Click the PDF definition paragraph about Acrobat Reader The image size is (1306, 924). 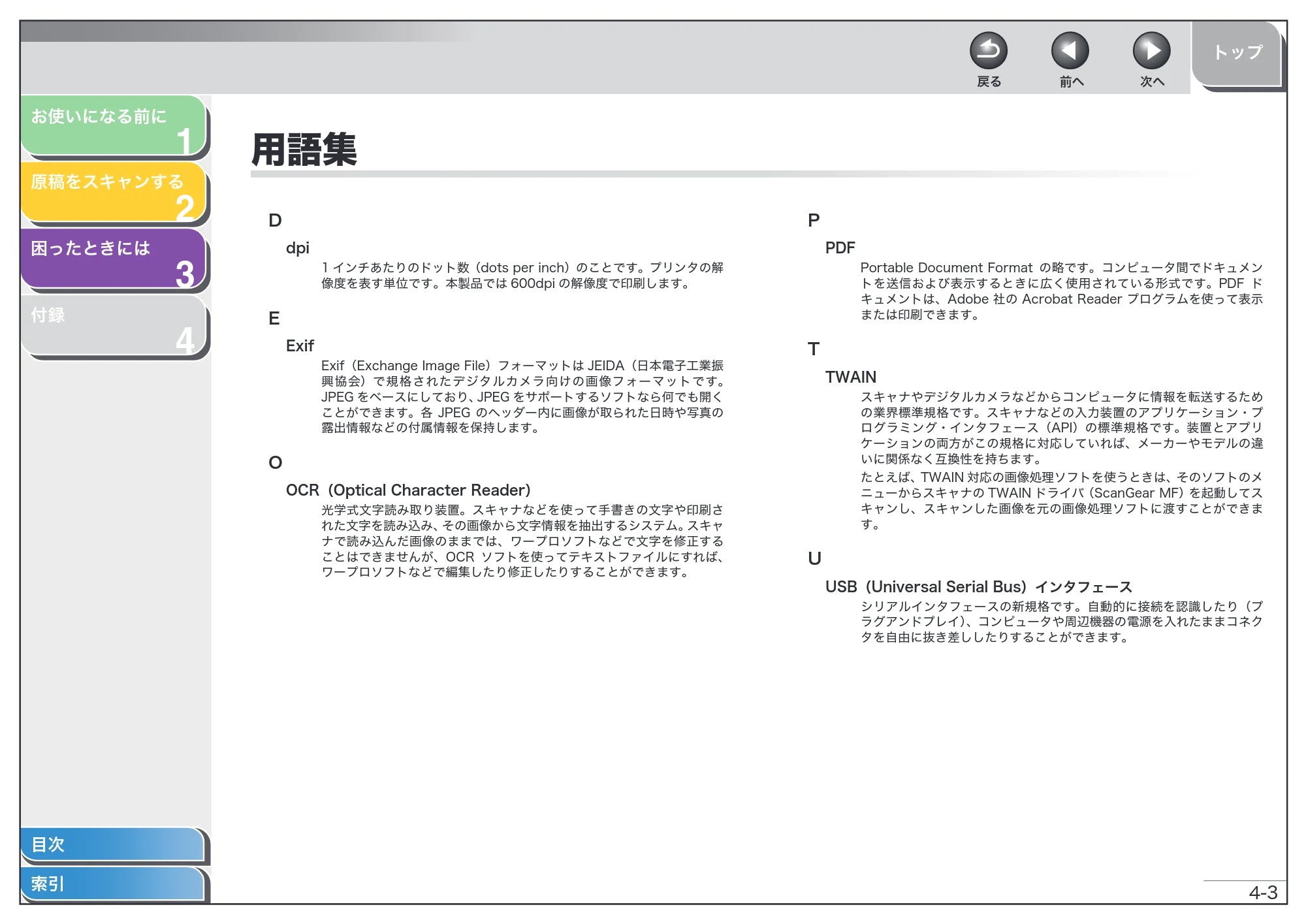1062,291
